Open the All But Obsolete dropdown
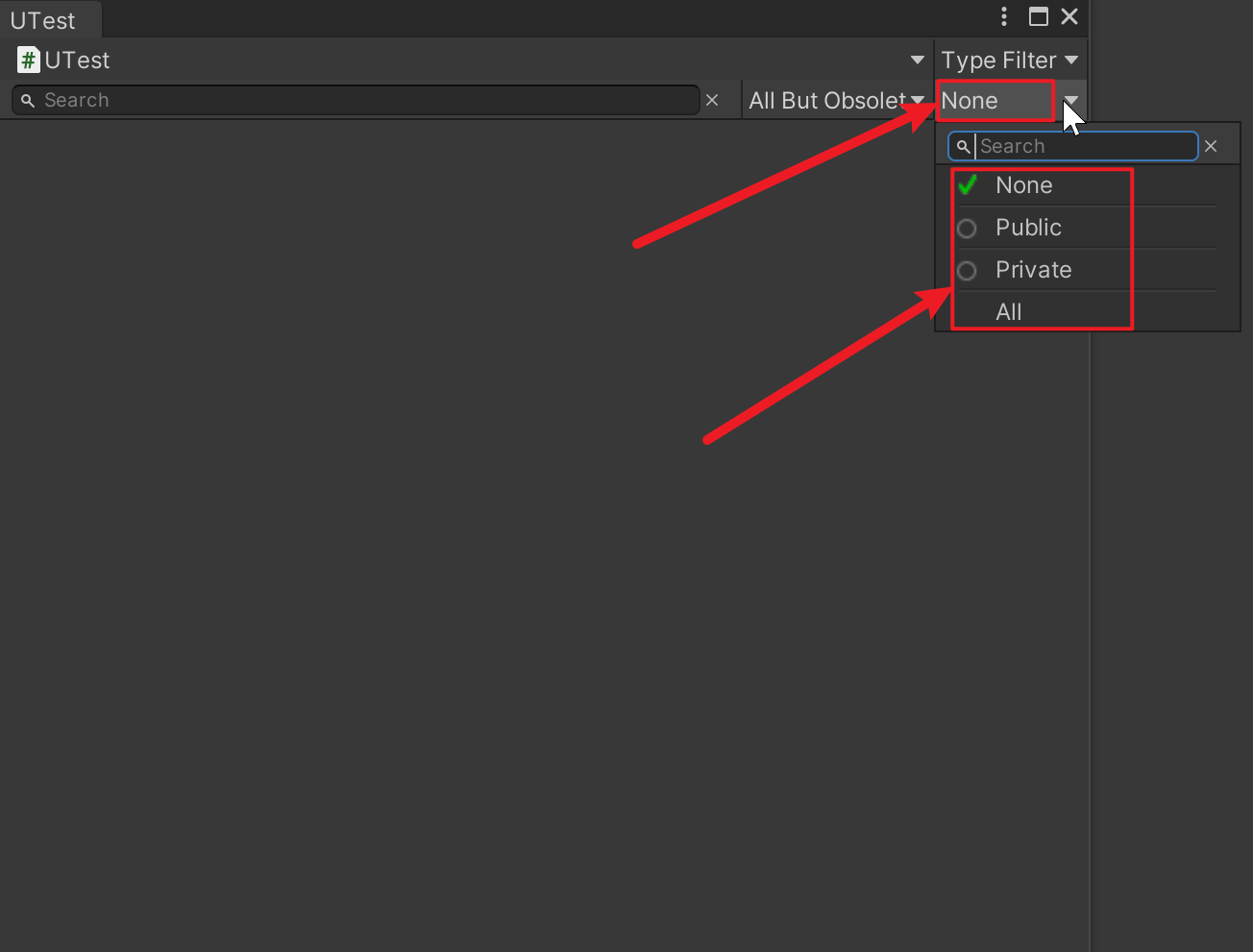This screenshot has height=952, width=1253. click(836, 101)
